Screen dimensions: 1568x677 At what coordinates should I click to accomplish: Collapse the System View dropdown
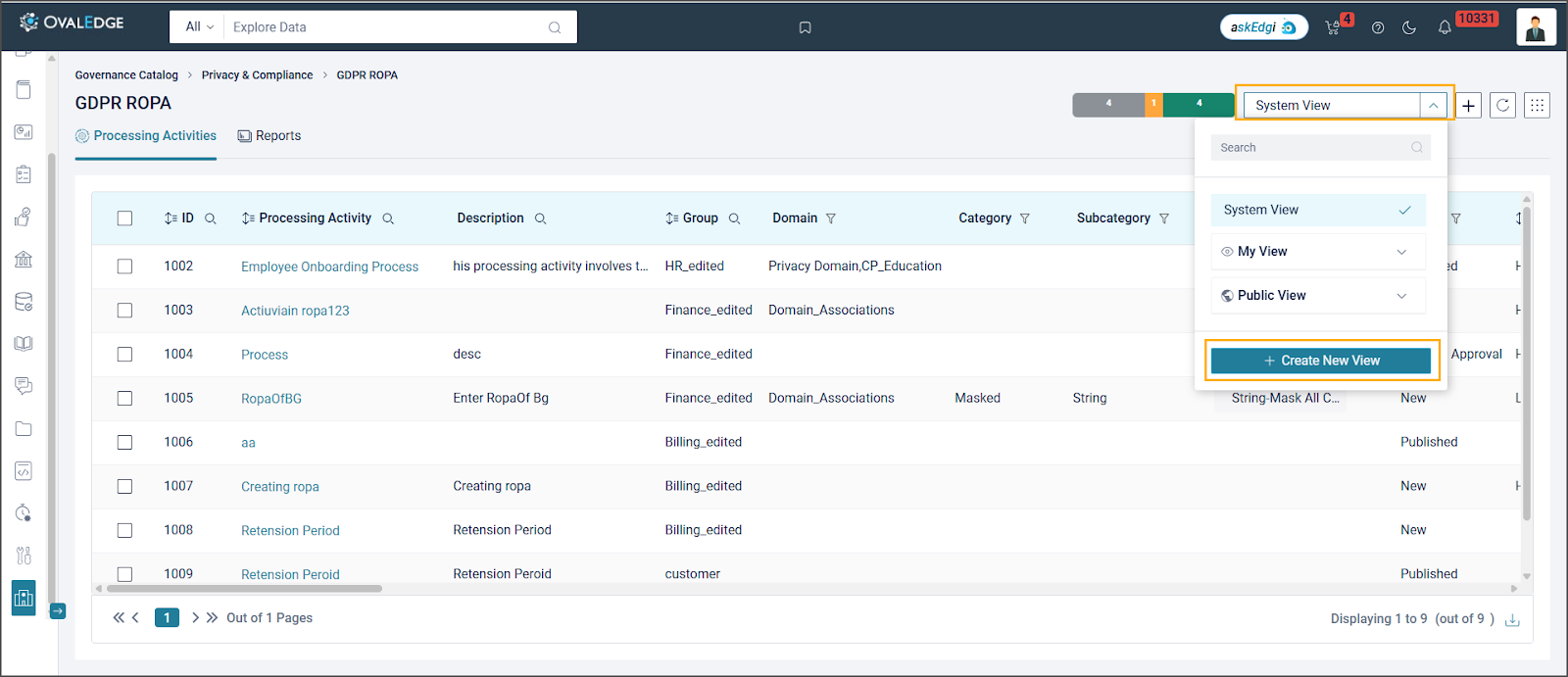pyautogui.click(x=1433, y=105)
